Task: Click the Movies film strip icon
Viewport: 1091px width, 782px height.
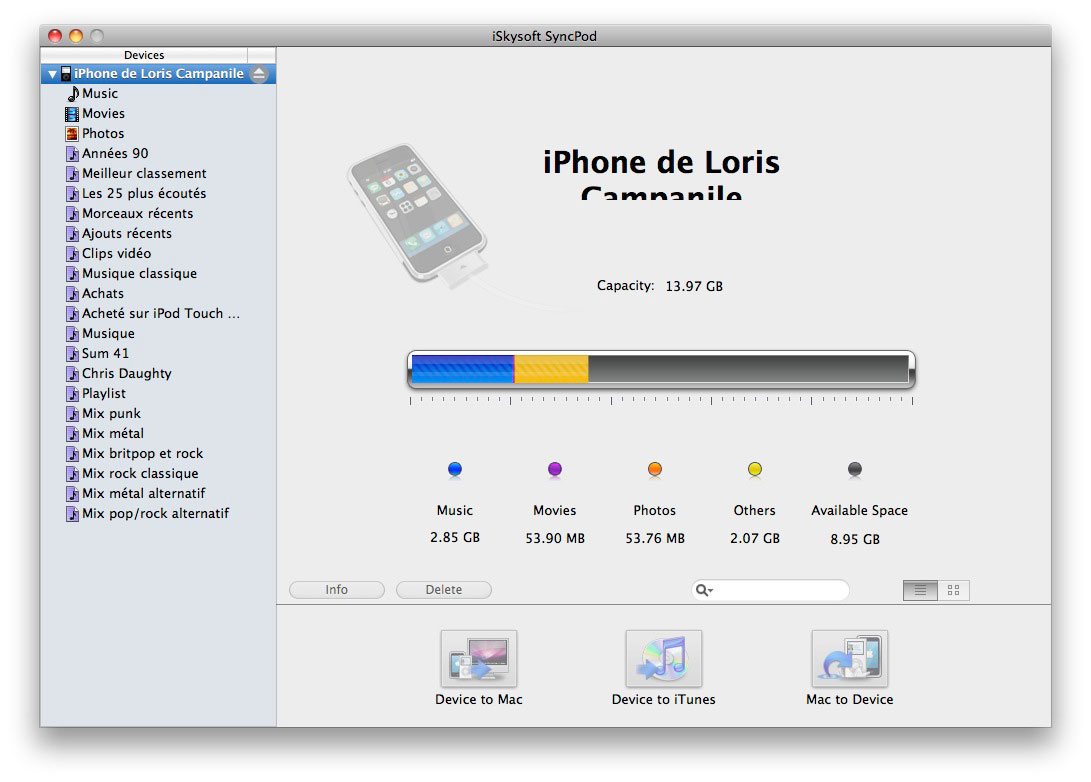Action: pos(72,113)
